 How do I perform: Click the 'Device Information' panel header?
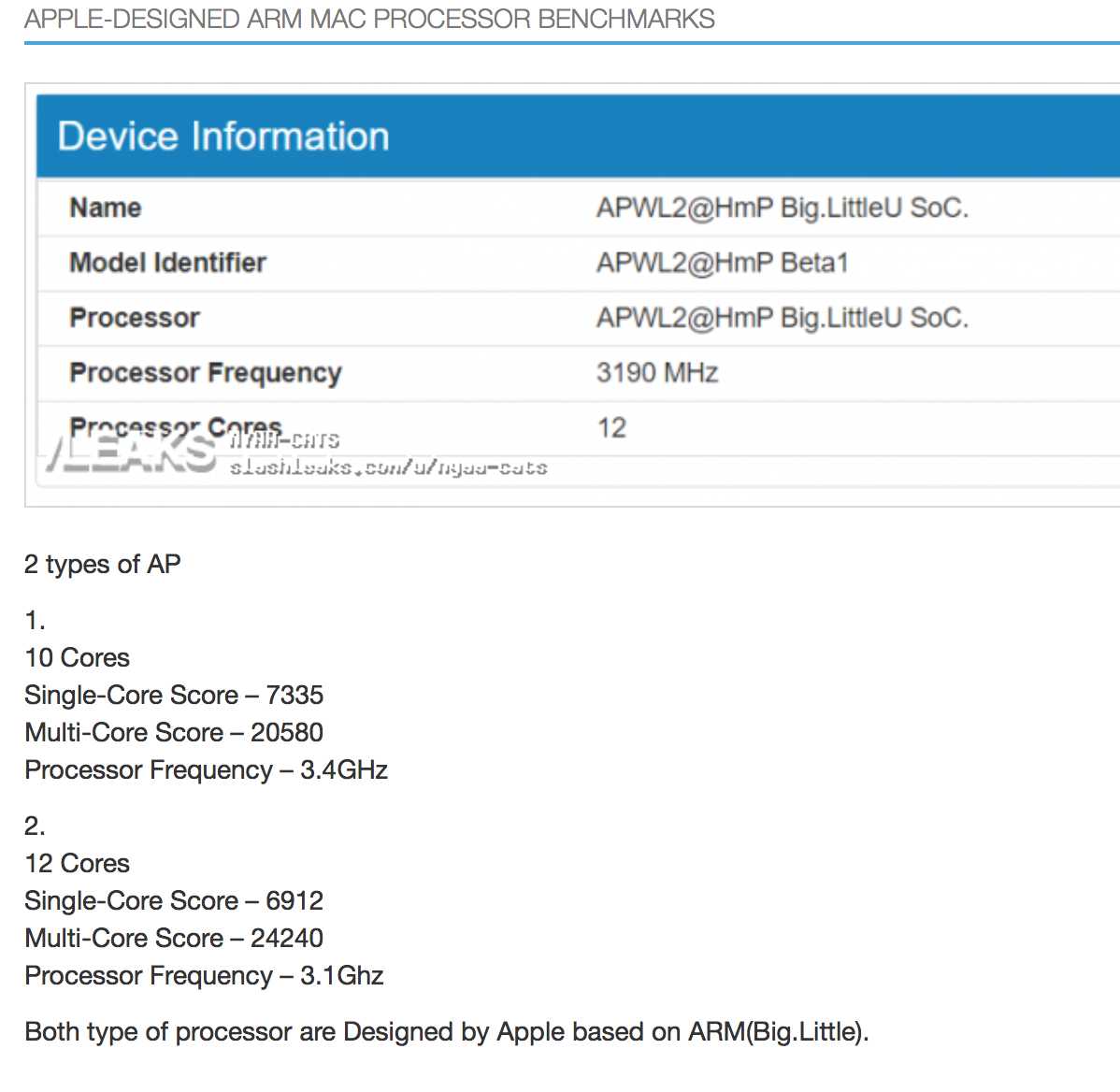(578, 136)
